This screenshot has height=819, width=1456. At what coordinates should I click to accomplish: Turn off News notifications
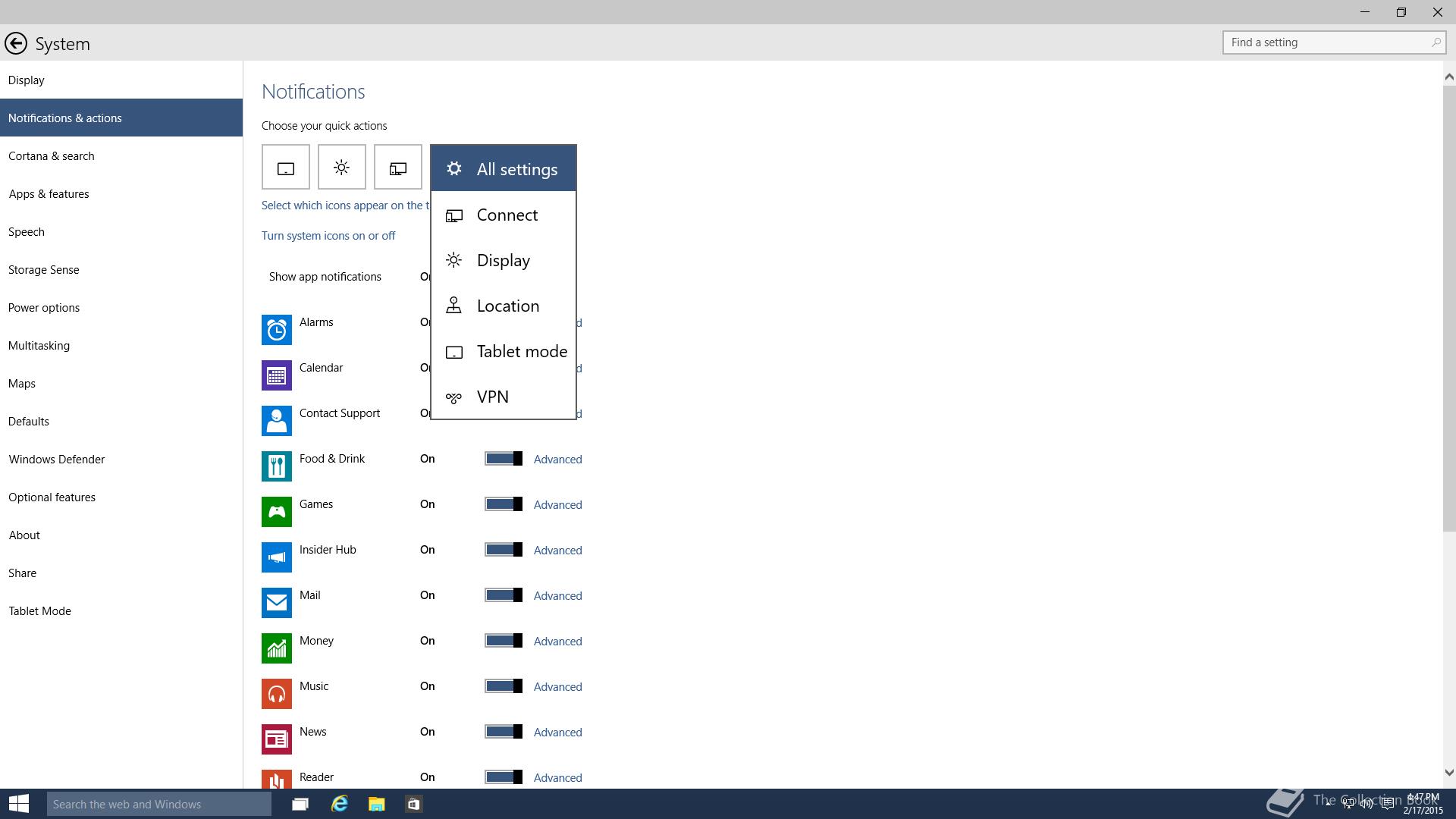tap(504, 732)
